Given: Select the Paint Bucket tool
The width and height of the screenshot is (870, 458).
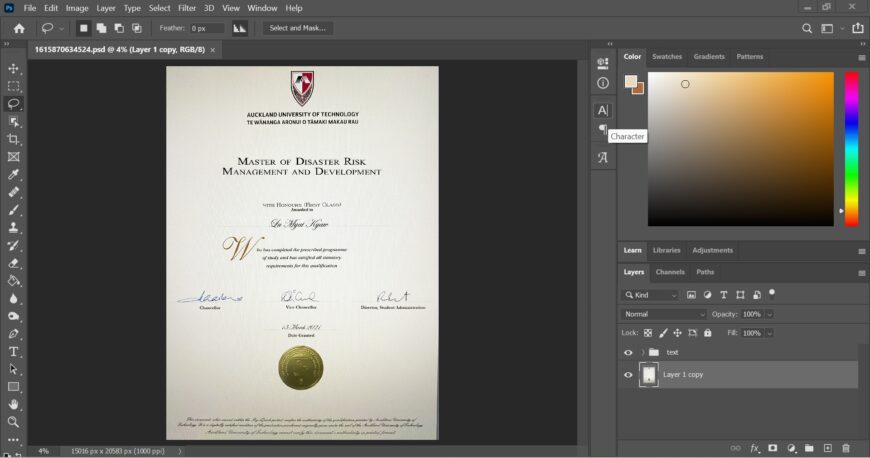Looking at the screenshot, I should point(13,281).
